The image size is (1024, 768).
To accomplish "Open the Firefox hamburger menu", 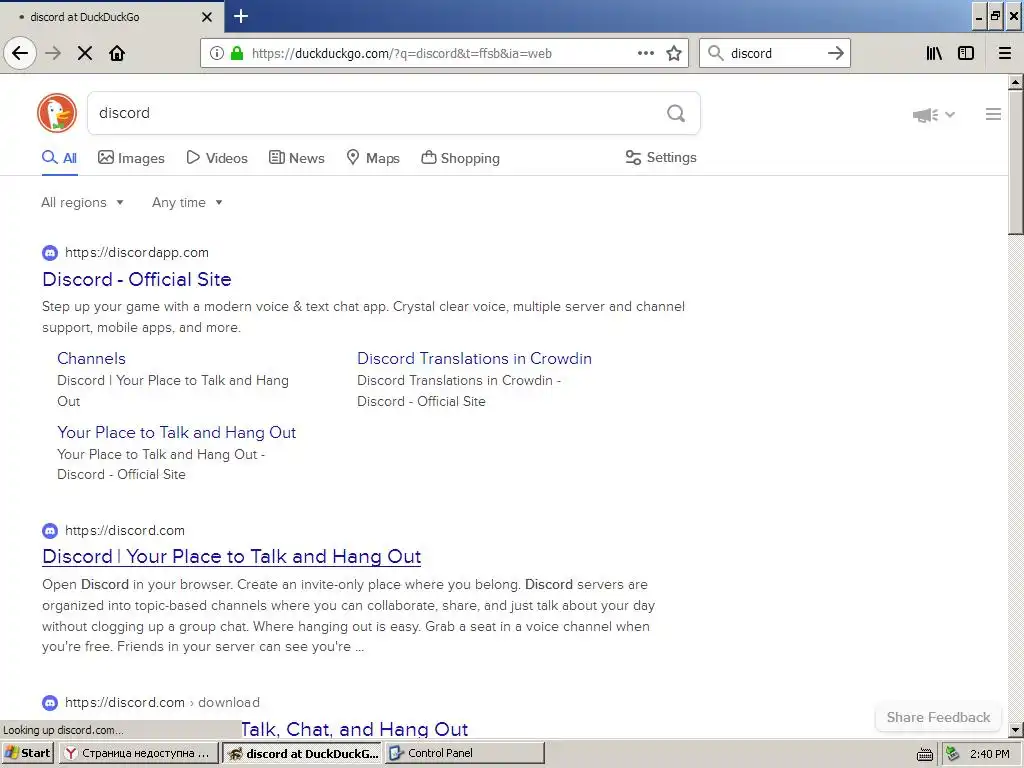I will 1005,54.
